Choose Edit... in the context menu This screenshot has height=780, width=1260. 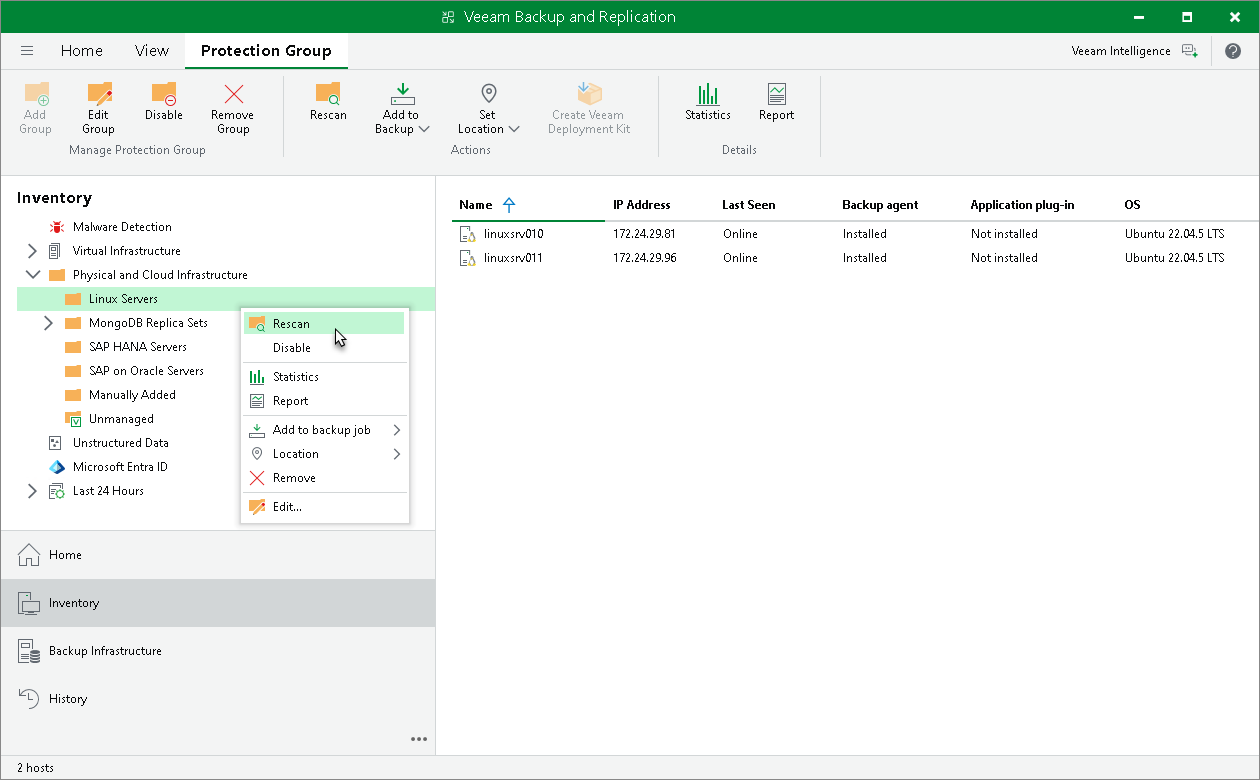click(324, 507)
